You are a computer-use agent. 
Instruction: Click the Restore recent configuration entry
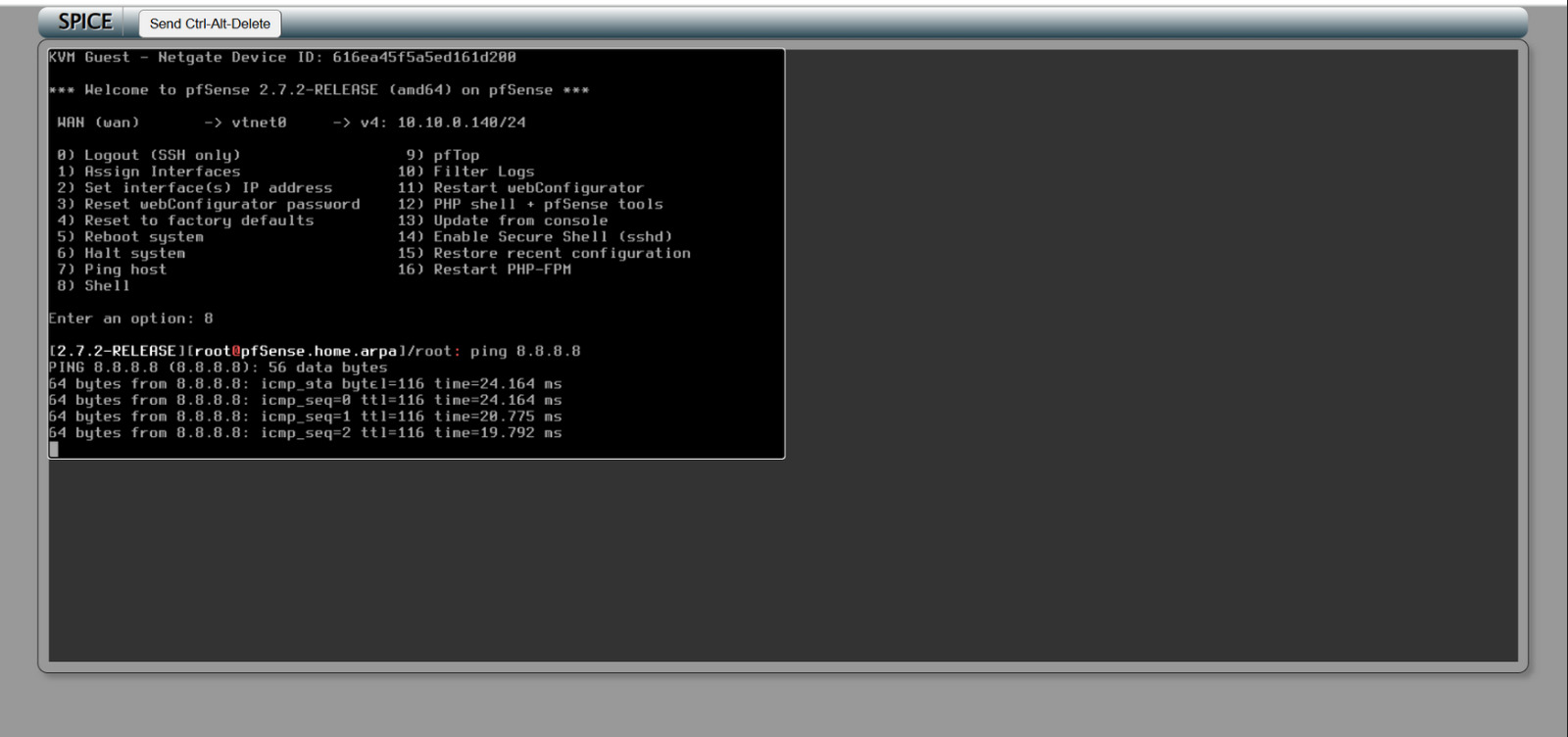point(562,253)
